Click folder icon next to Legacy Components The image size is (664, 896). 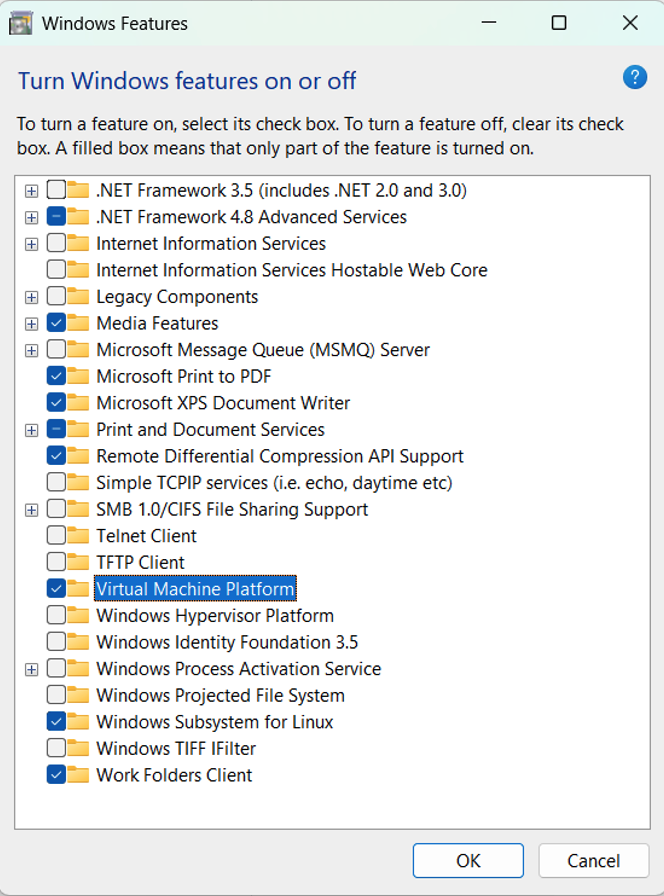pos(78,297)
